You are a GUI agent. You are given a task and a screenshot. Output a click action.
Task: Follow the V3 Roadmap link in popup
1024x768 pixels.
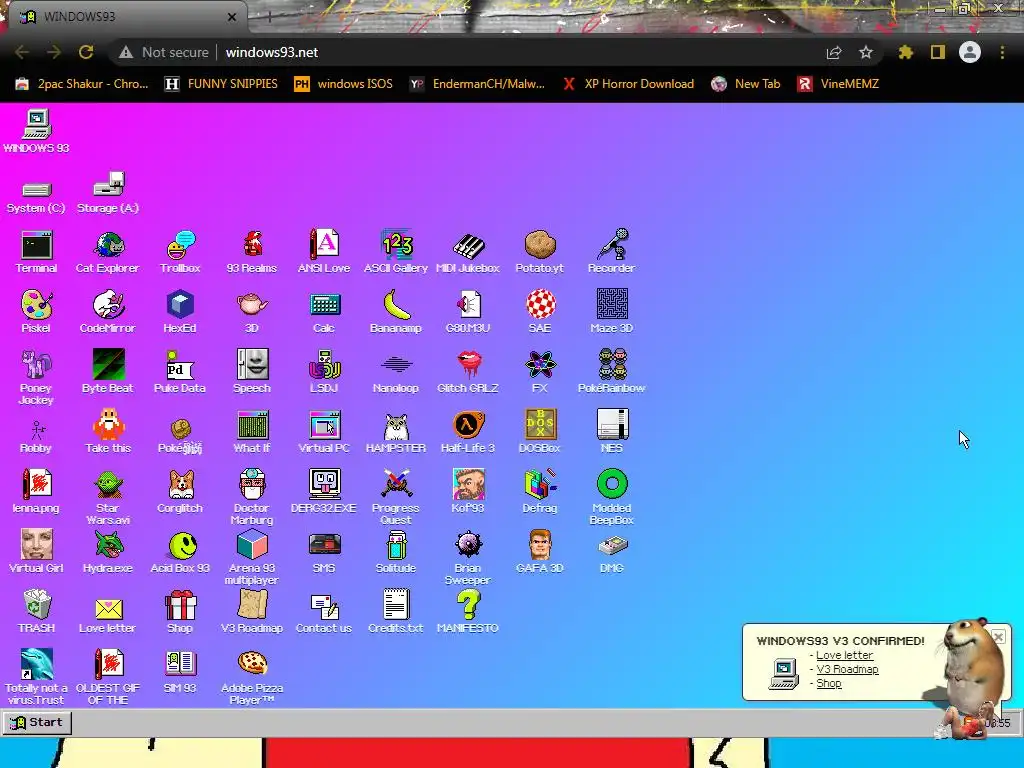click(x=847, y=669)
